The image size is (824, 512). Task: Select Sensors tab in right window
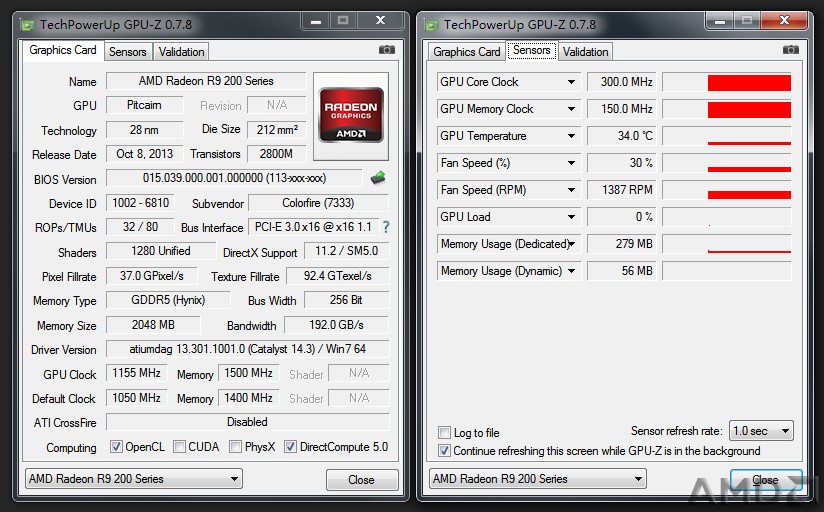point(531,50)
